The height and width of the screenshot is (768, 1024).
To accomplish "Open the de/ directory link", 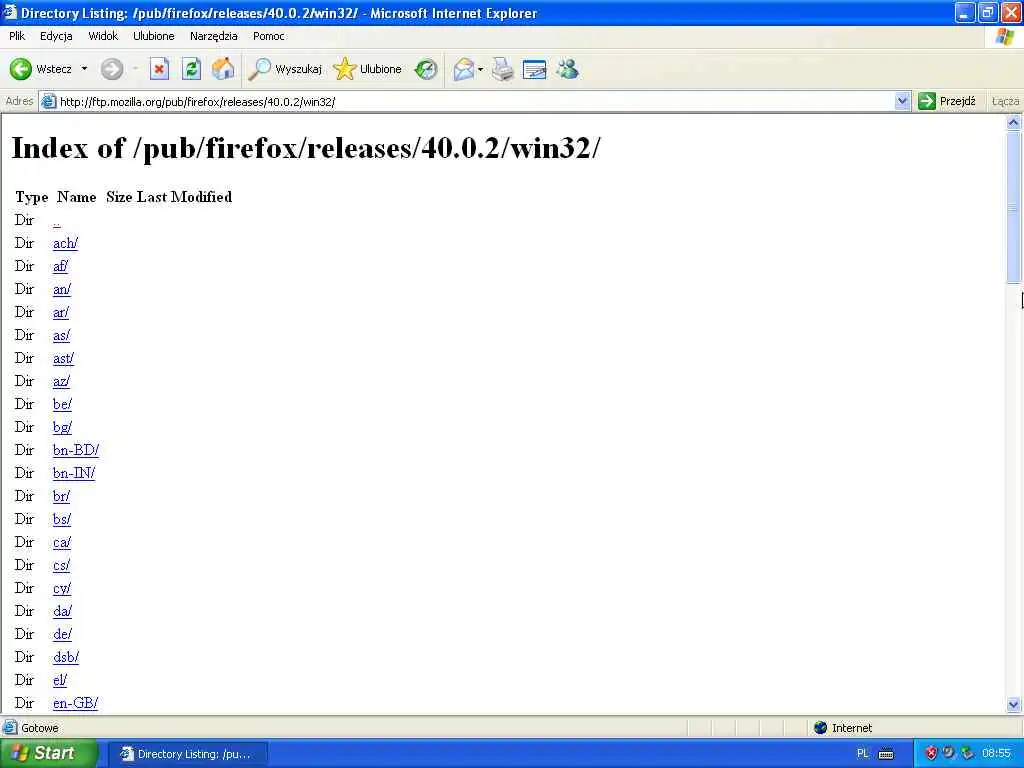I will (x=62, y=634).
